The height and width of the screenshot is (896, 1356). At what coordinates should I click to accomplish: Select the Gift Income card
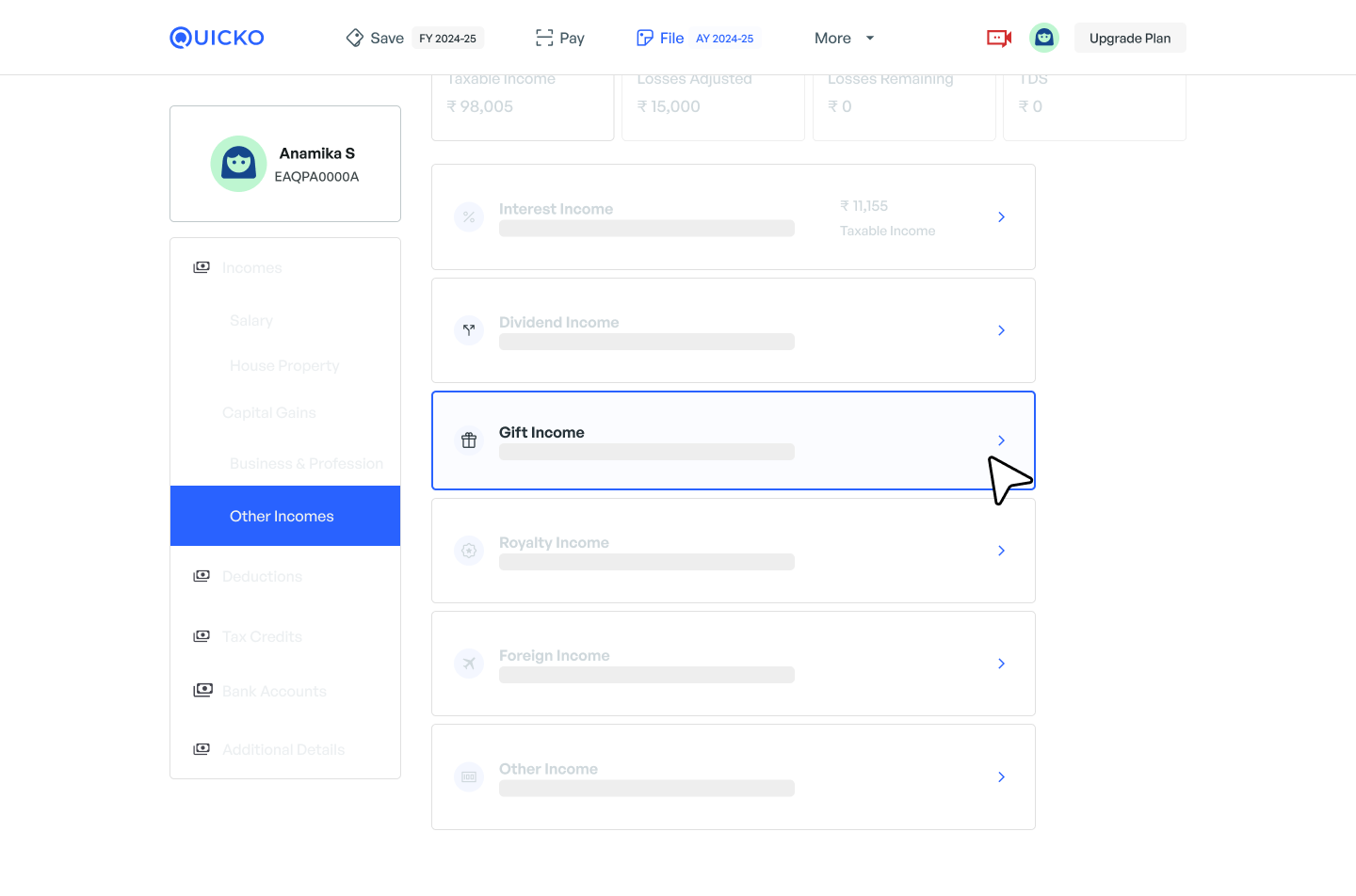716,440
